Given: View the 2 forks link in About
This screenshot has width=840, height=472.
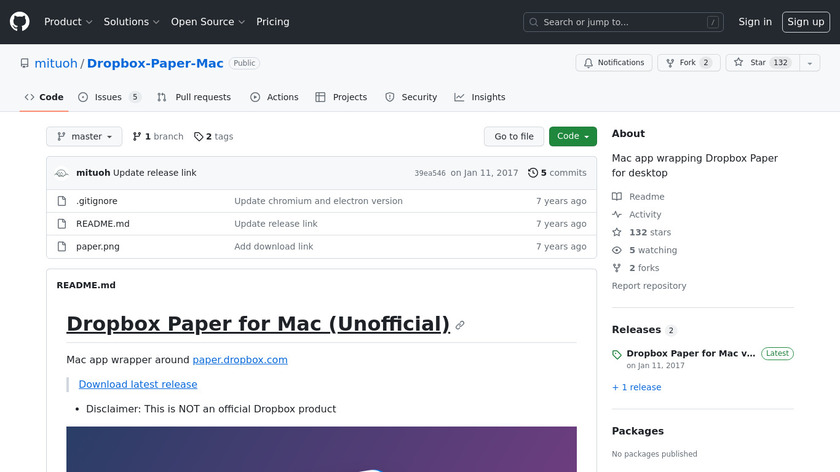Looking at the screenshot, I should tap(635, 268).
